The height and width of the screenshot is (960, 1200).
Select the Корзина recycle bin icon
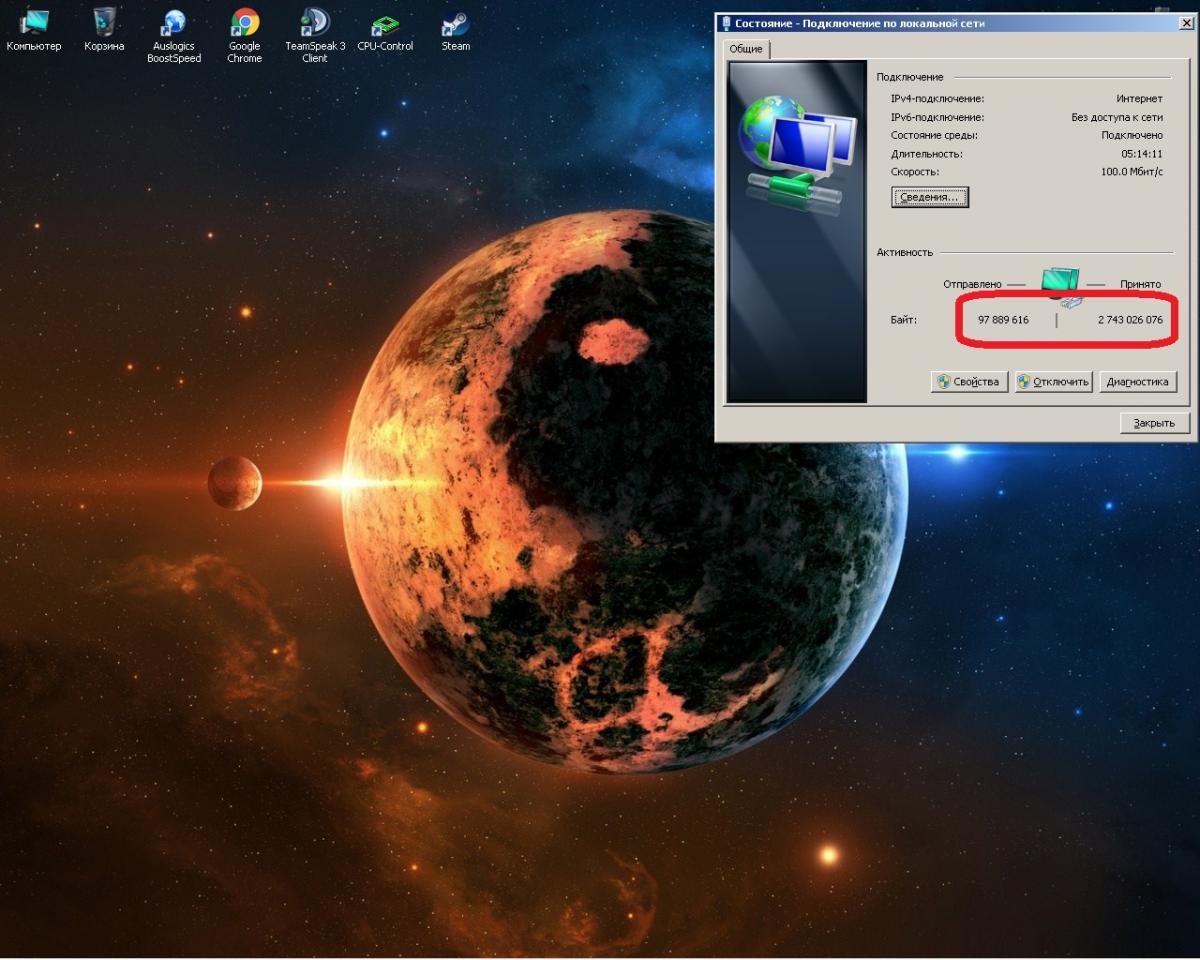(x=104, y=23)
